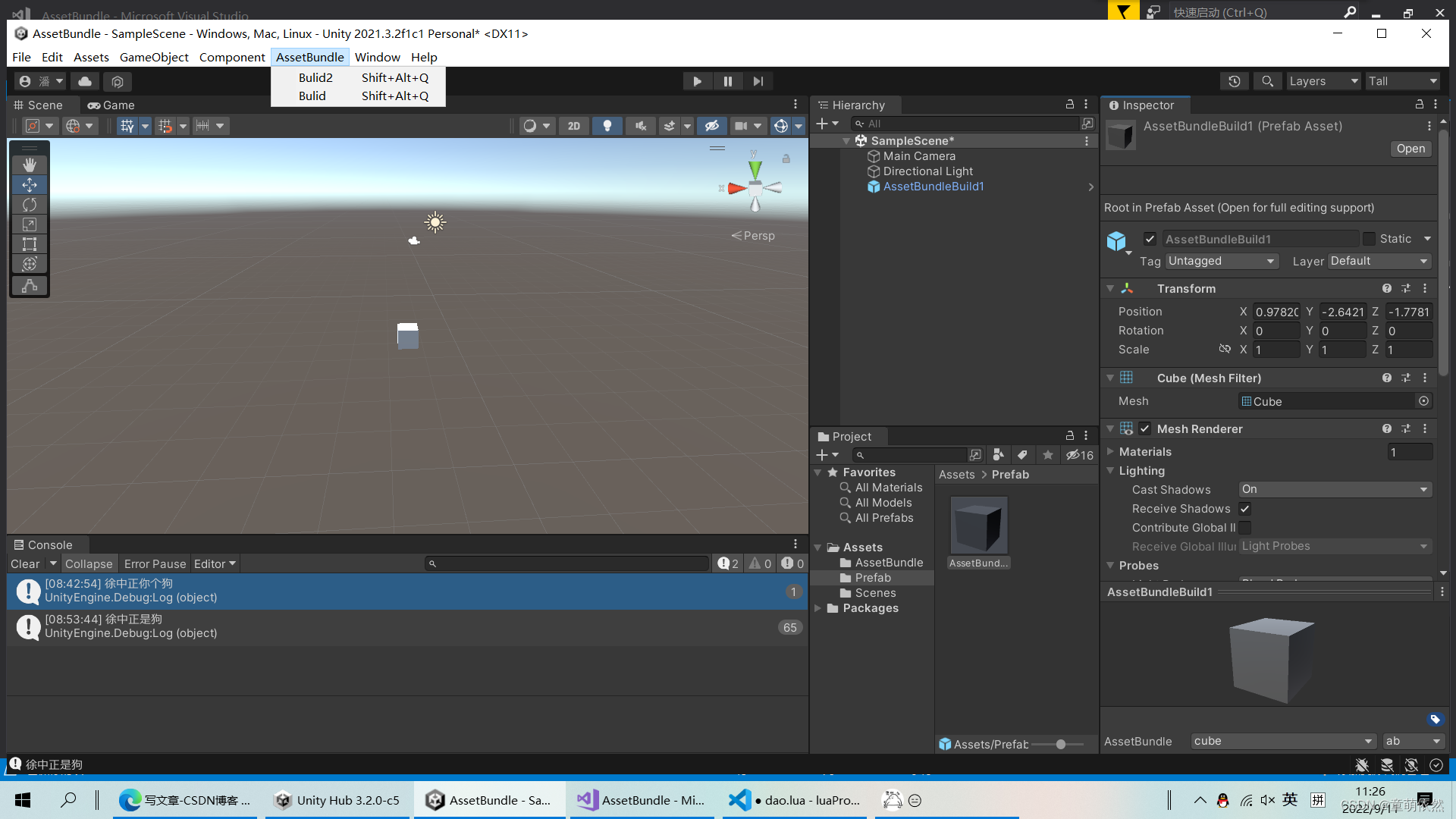Select the Move tool
The image size is (1456, 819).
pyautogui.click(x=30, y=185)
